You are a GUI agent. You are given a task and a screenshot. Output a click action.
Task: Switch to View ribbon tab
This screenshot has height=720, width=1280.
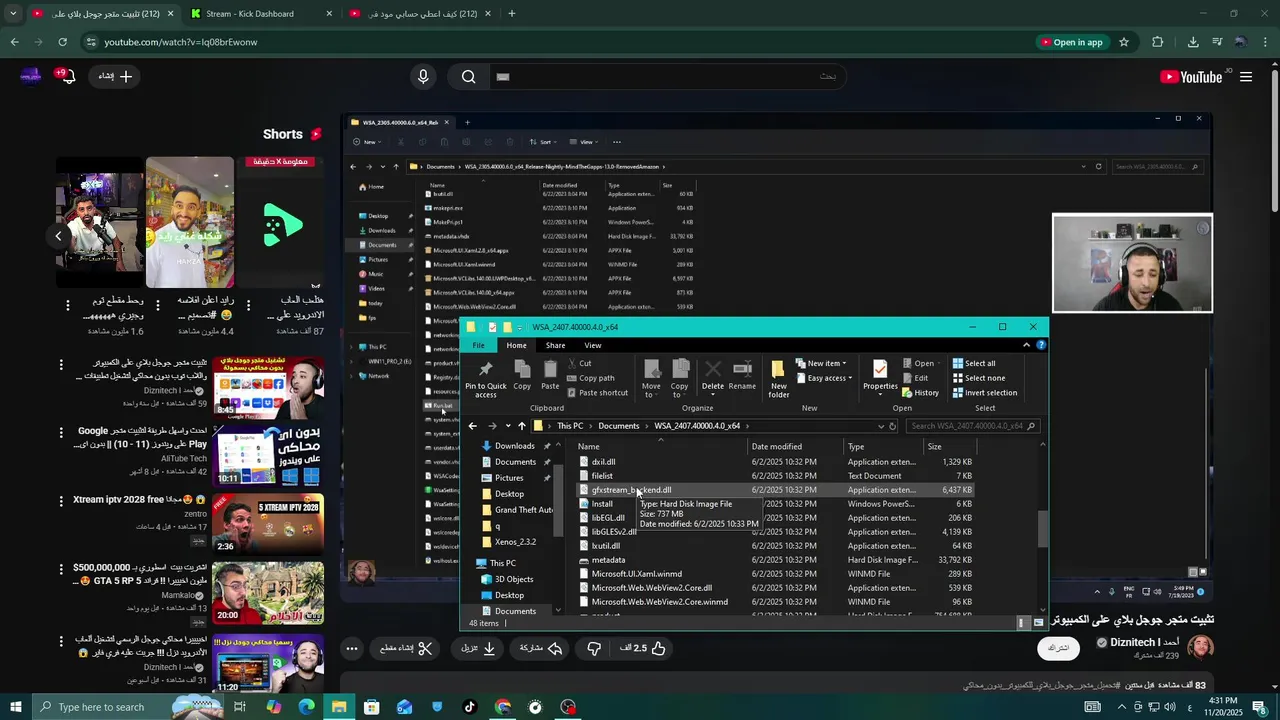point(593,345)
